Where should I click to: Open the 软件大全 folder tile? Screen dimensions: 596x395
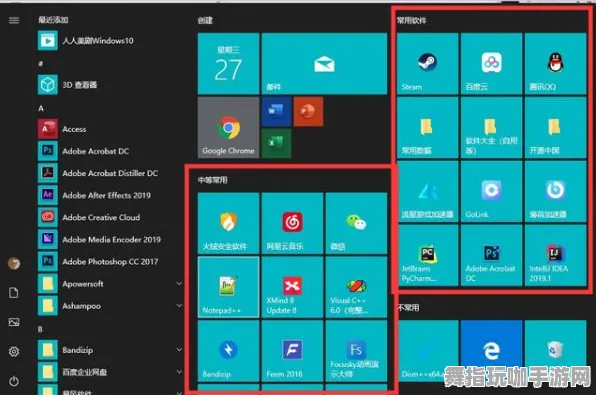491,127
